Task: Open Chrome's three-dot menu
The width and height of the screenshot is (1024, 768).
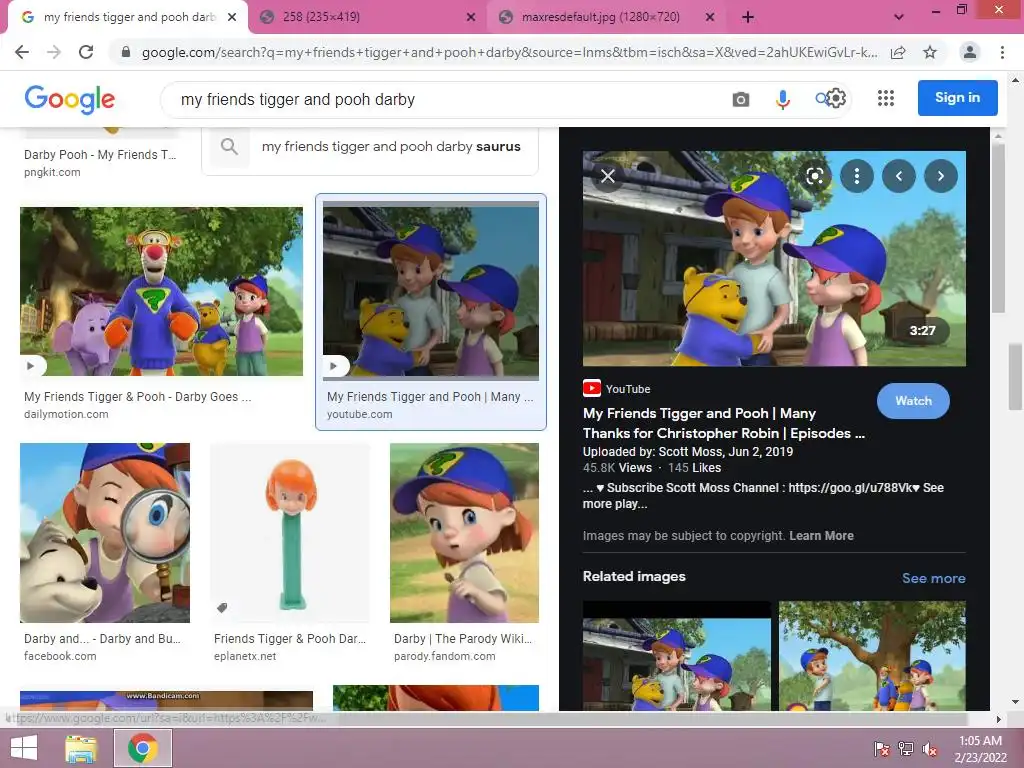Action: tap(1002, 52)
